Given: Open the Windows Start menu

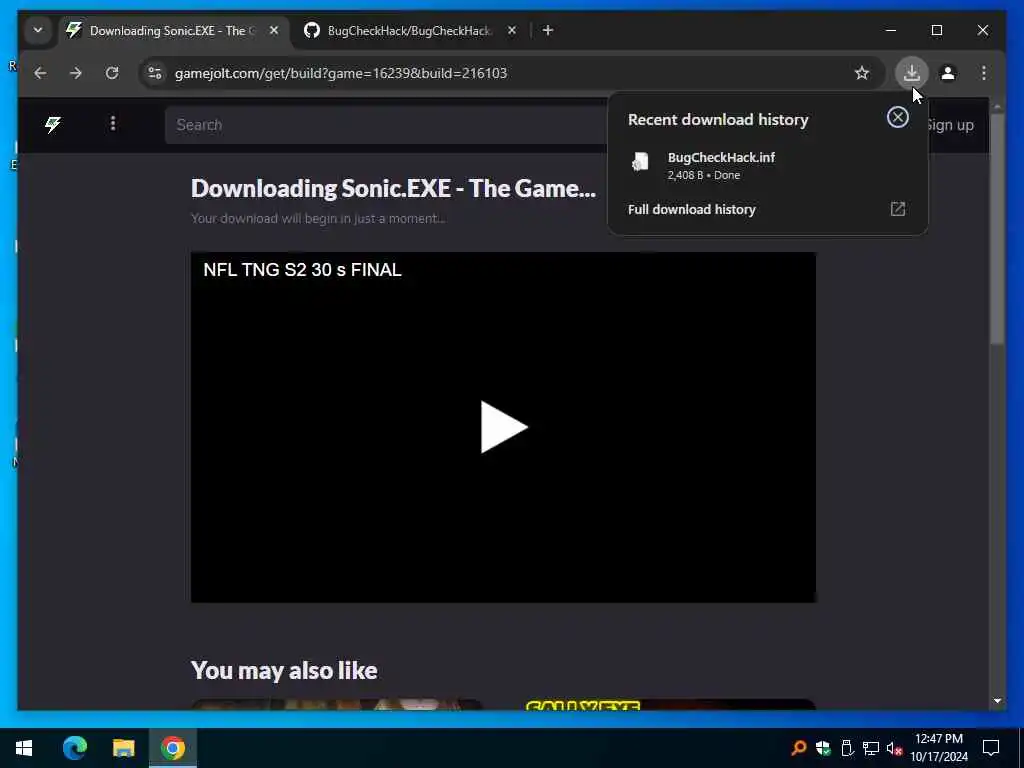Looking at the screenshot, I should pyautogui.click(x=24, y=748).
